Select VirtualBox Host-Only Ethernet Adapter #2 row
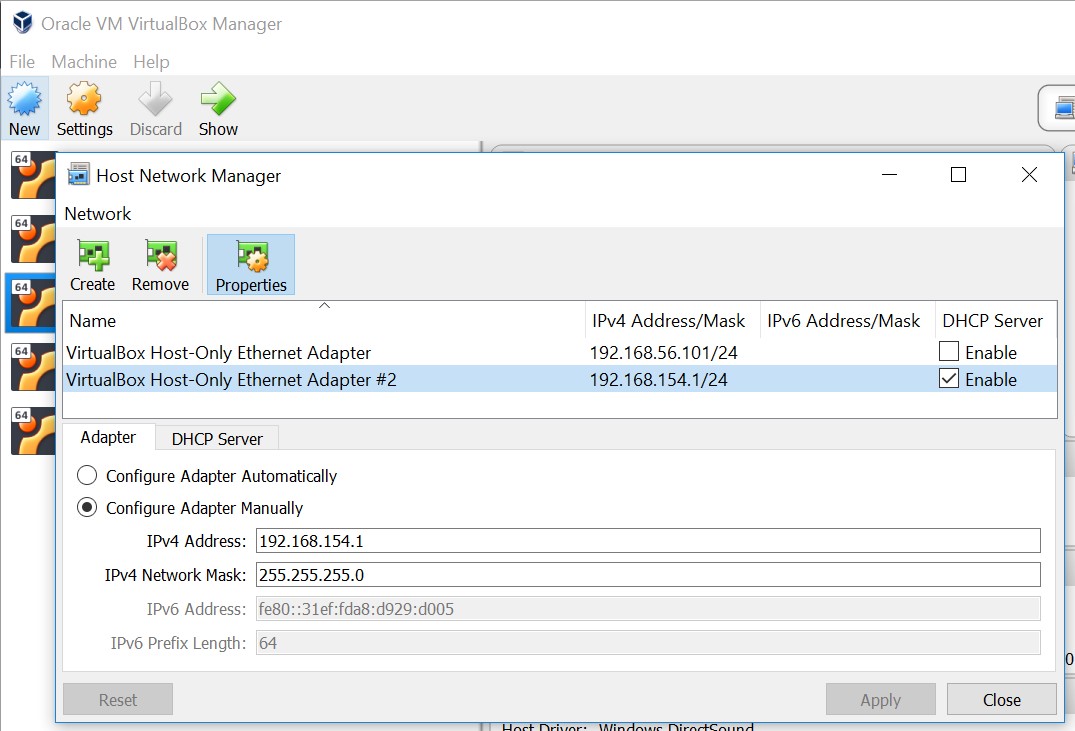The image size is (1075, 731). (559, 379)
